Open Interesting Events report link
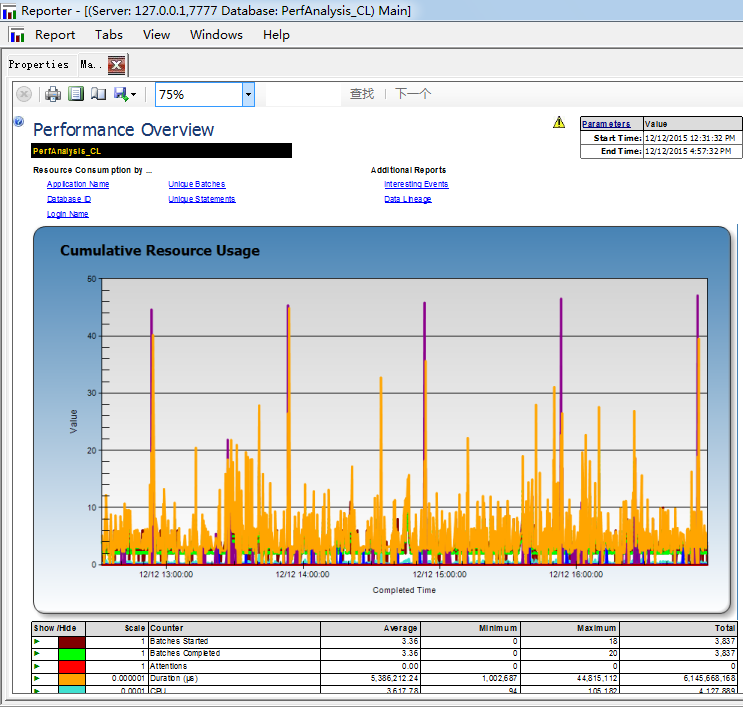 (x=416, y=184)
